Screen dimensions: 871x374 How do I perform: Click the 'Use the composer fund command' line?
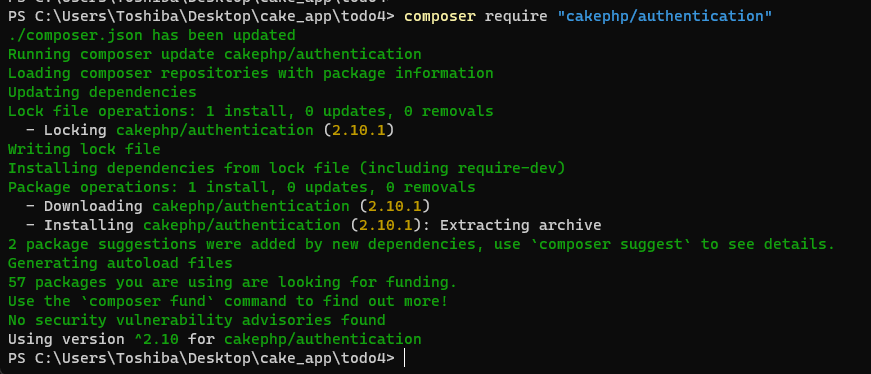coord(228,301)
